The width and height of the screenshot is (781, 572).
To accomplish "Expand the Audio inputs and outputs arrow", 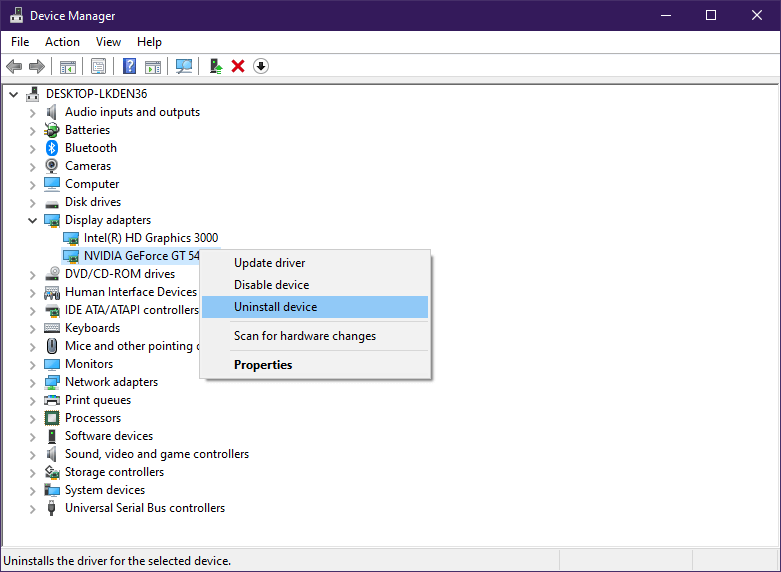I will click(x=32, y=113).
